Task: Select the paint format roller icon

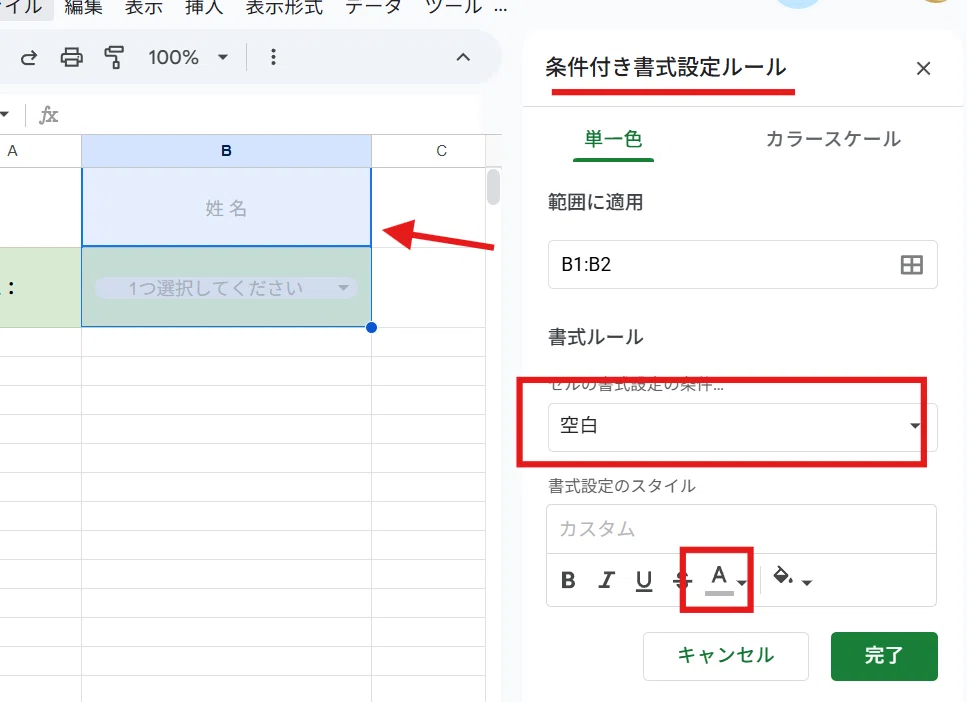Action: click(114, 57)
